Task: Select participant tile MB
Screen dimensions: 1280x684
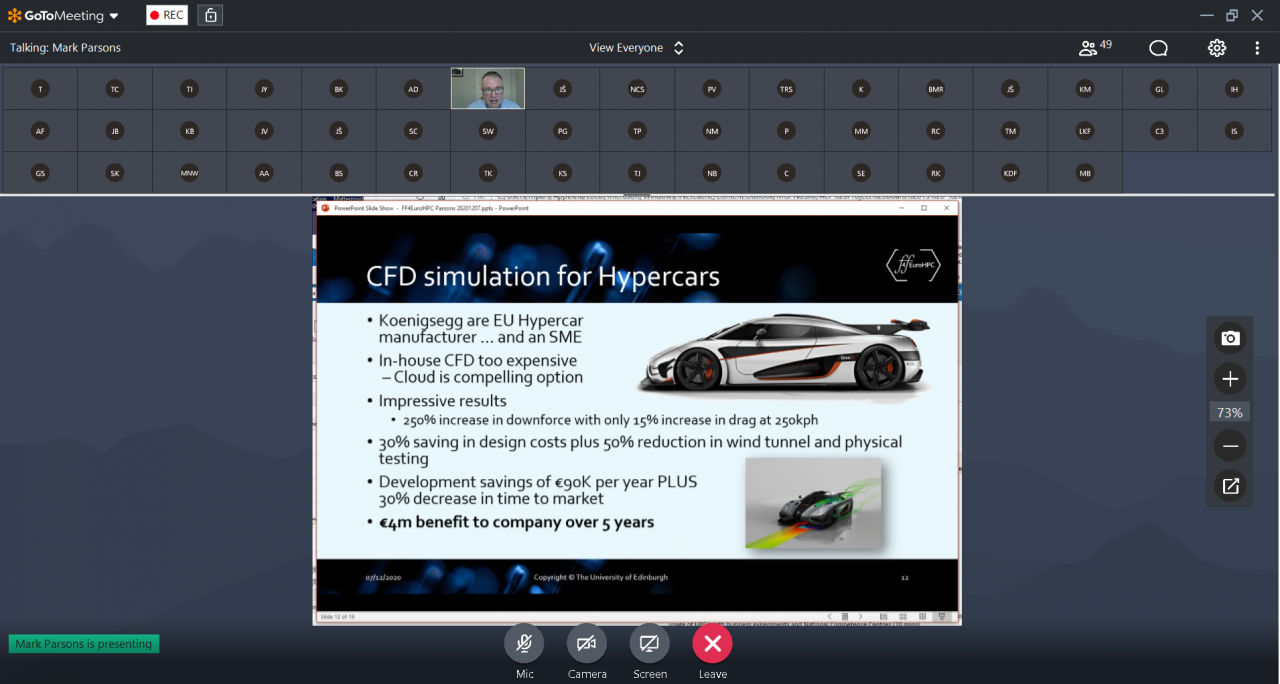Action: pos(1085,173)
